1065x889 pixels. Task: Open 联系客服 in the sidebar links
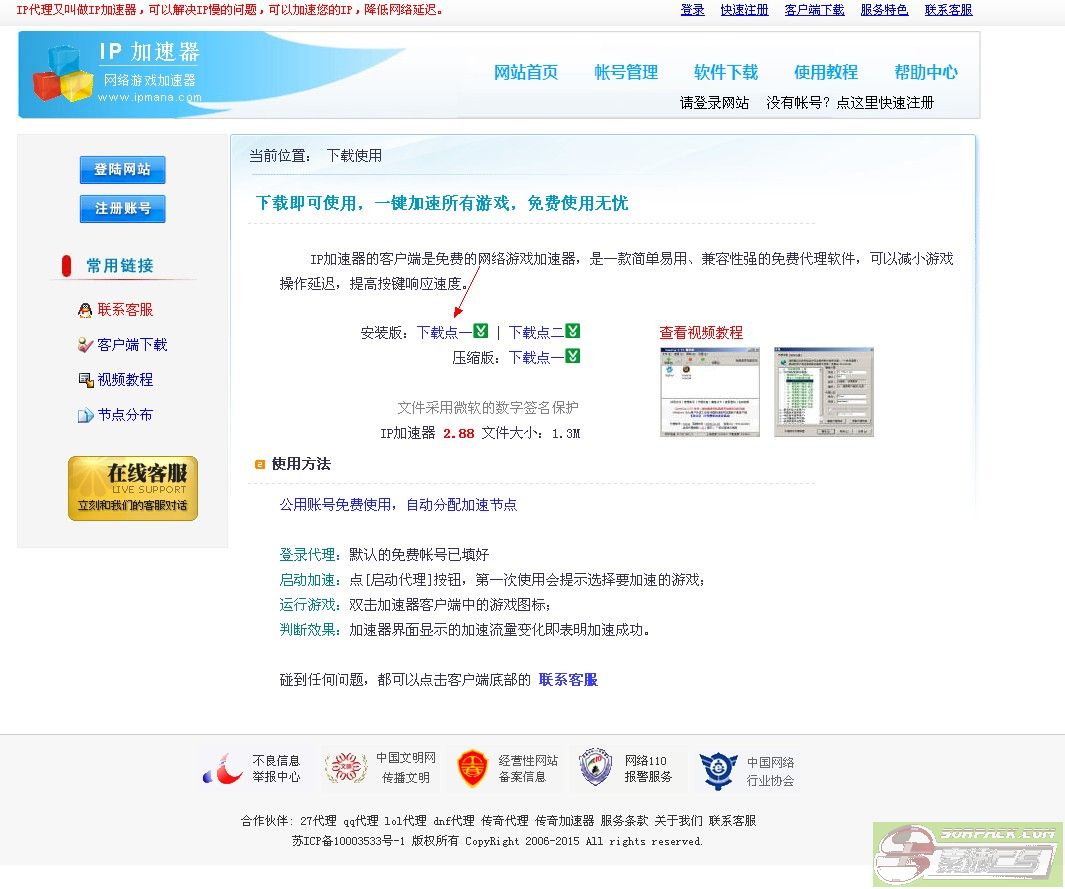125,310
